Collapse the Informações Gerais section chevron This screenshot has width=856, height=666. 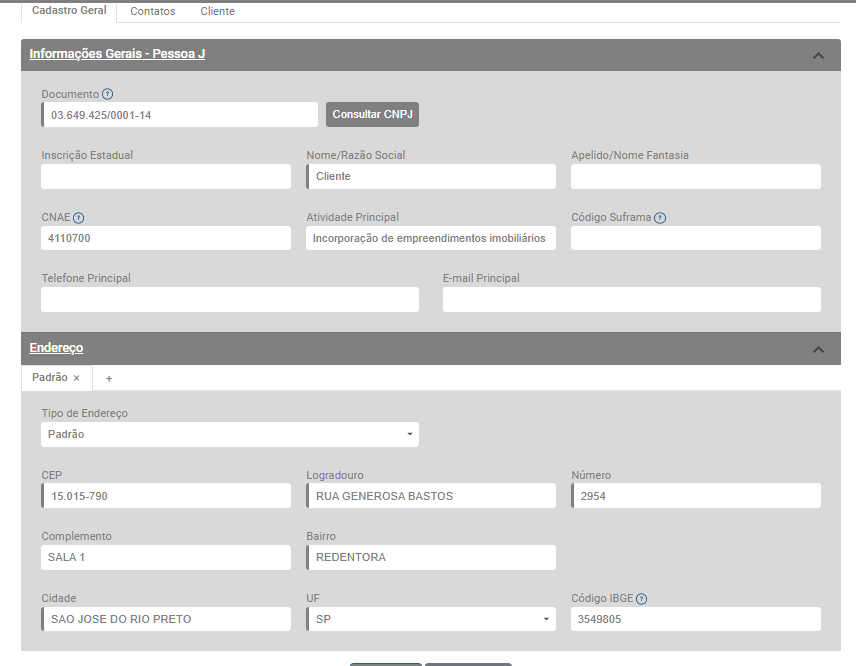pyautogui.click(x=818, y=55)
